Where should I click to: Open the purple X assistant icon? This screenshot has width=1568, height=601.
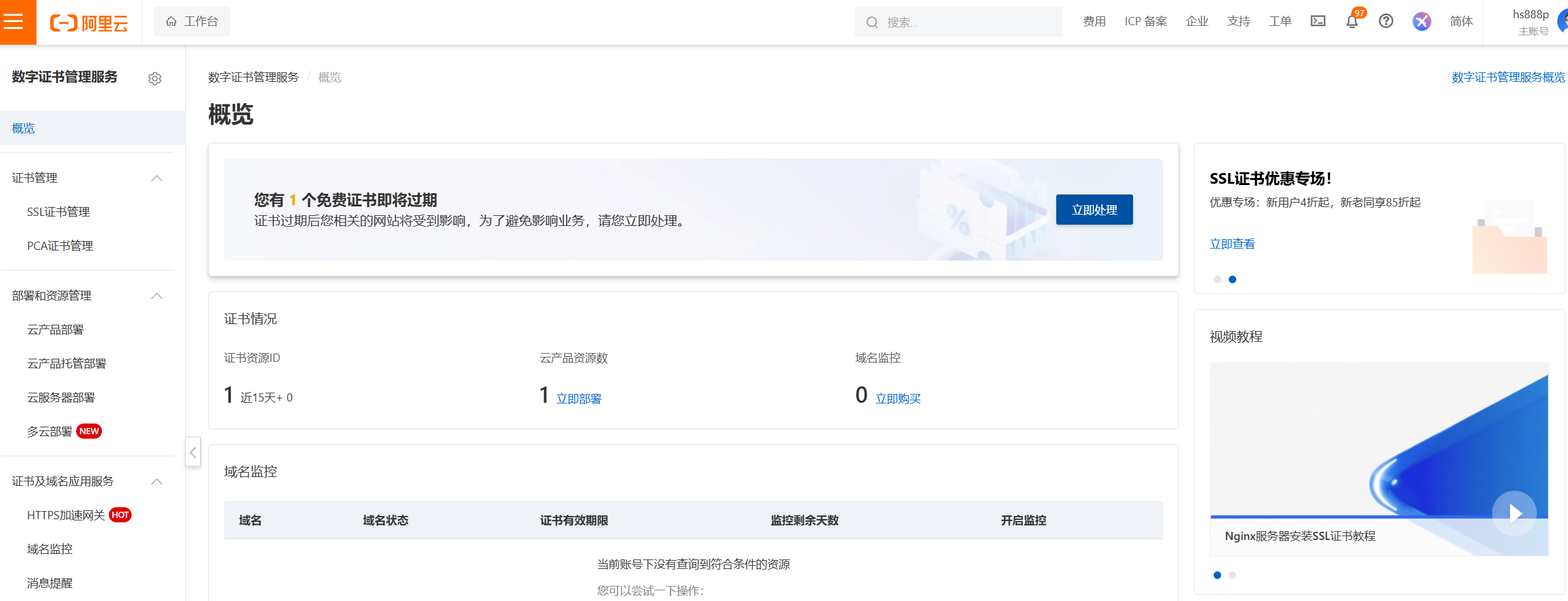[1422, 21]
